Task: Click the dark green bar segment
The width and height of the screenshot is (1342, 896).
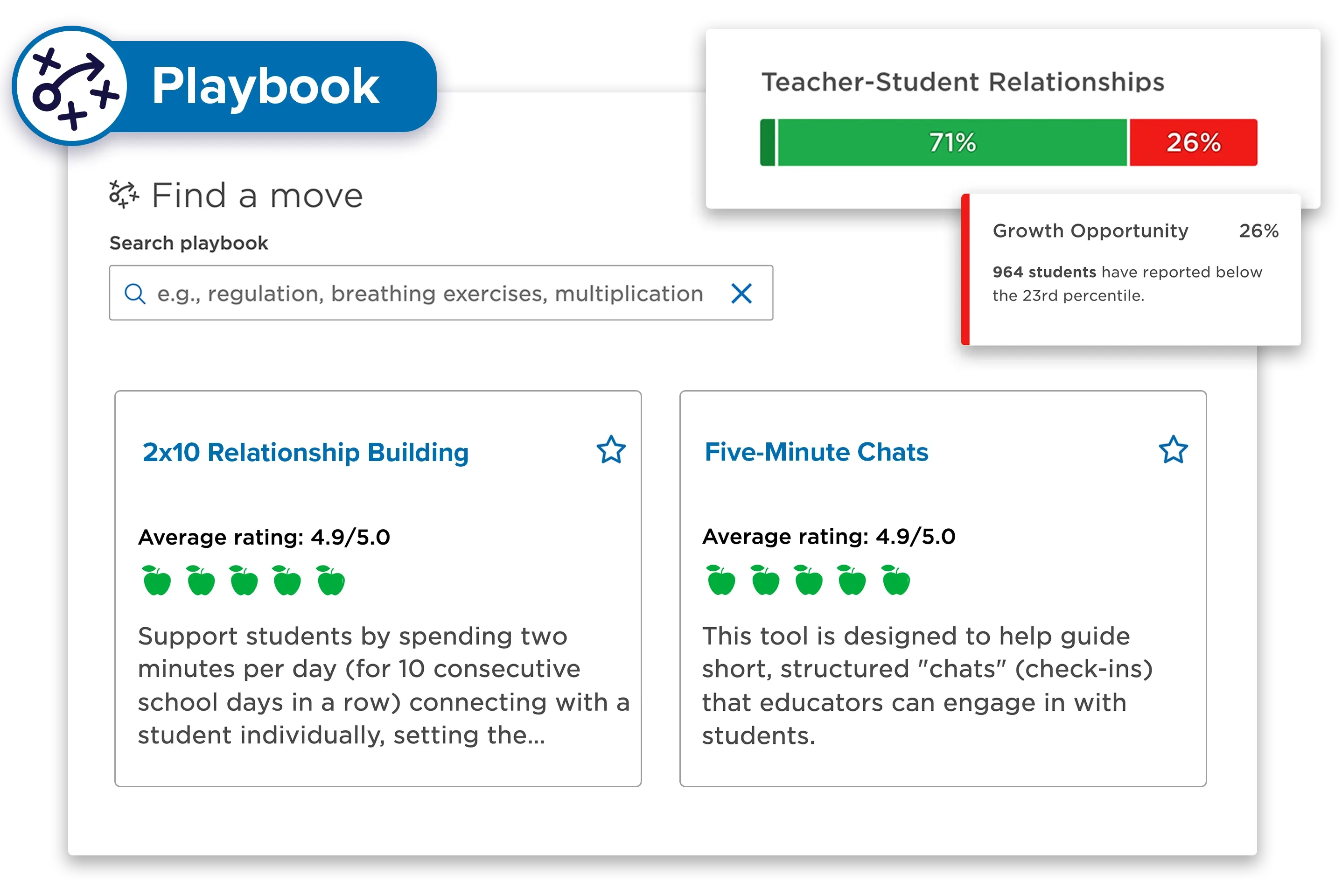Action: click(x=768, y=143)
